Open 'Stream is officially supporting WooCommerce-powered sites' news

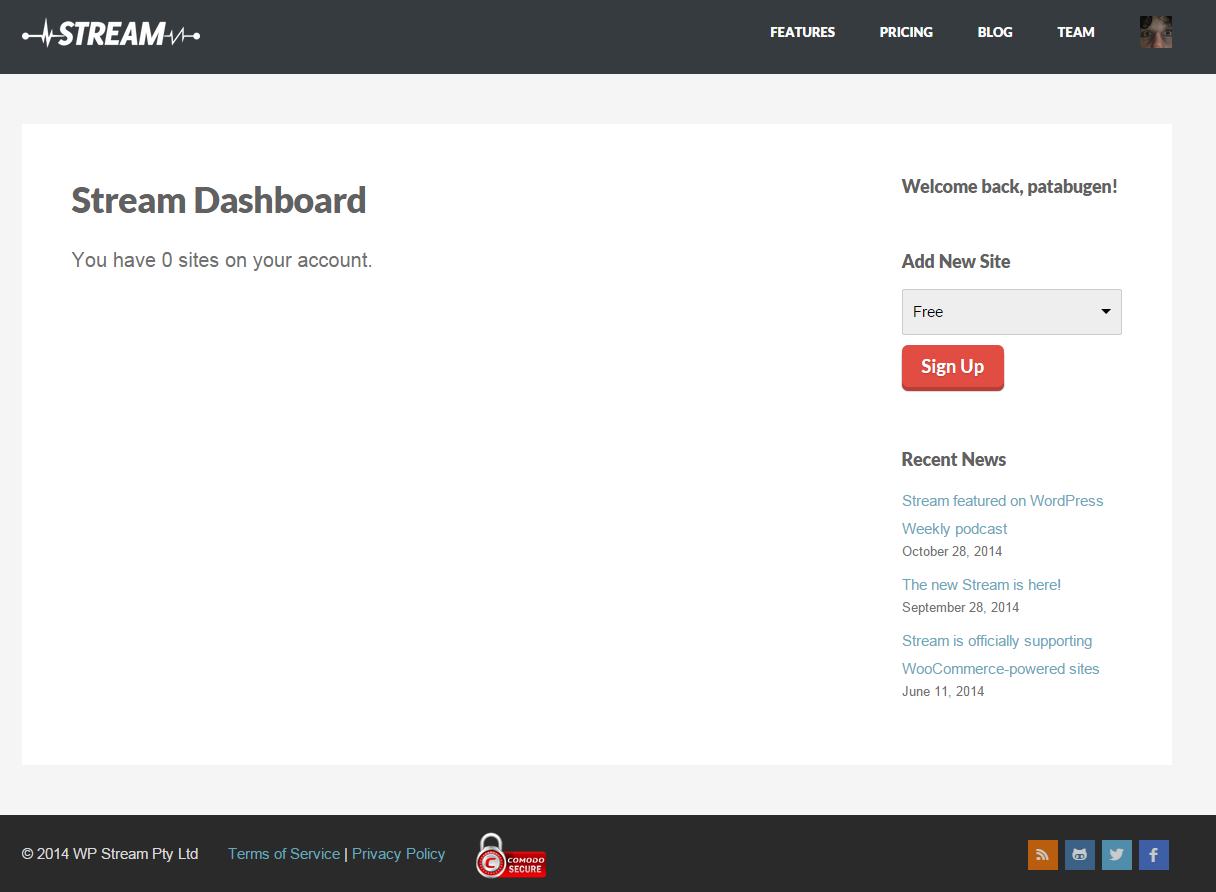pyautogui.click(x=1000, y=654)
